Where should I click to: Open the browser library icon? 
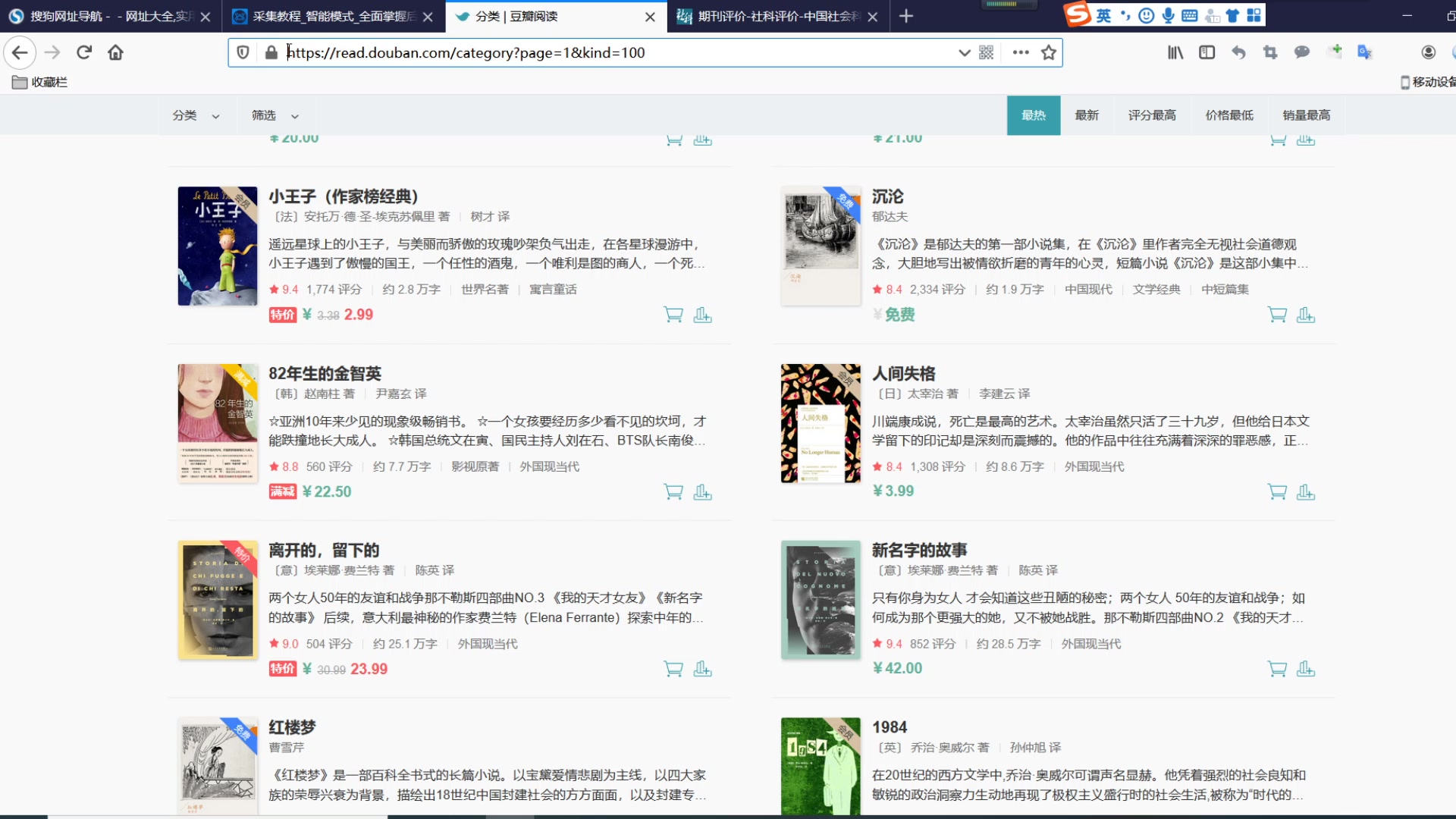pos(1175,52)
